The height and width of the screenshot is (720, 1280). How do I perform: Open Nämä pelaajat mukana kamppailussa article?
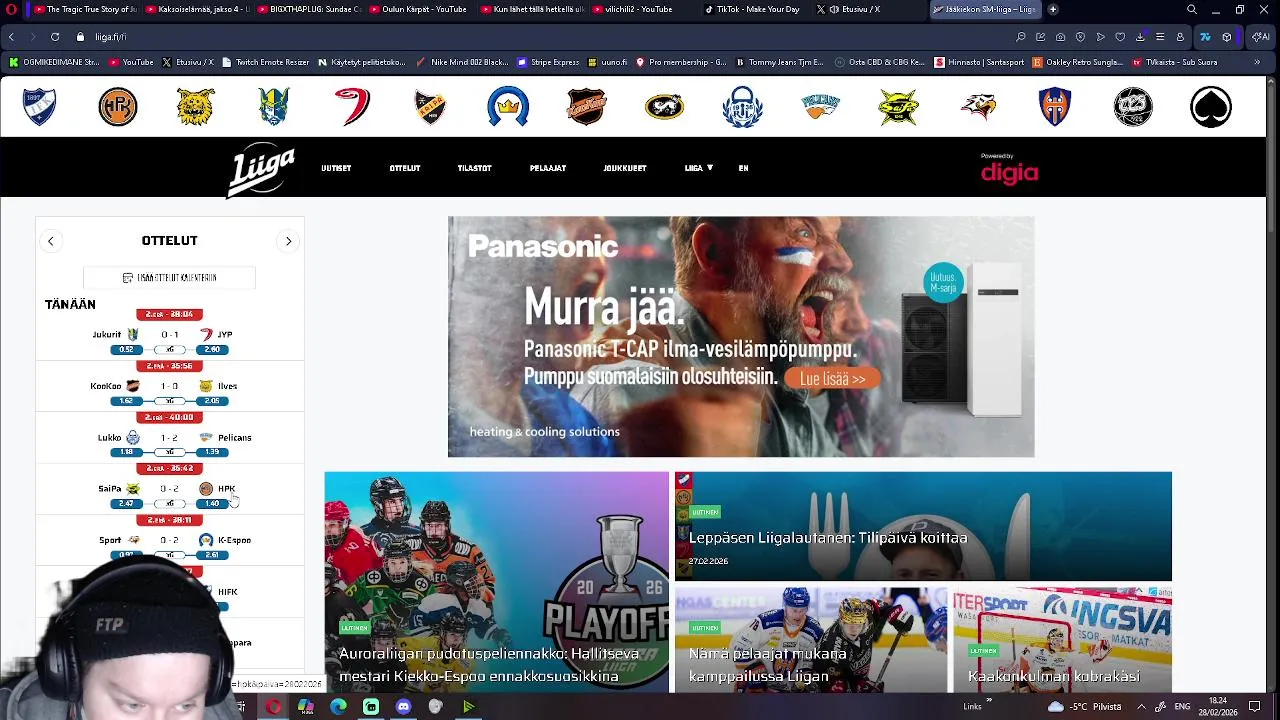click(811, 640)
